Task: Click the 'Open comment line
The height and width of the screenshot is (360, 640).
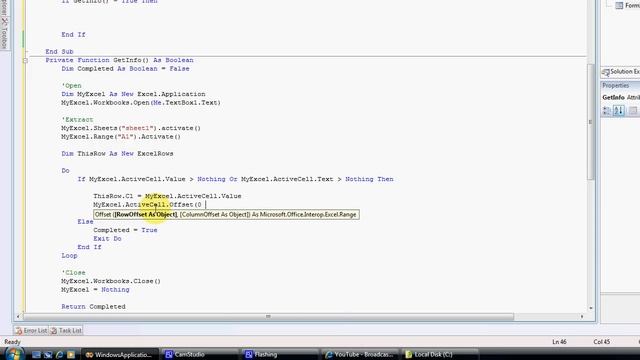Action: 71,86
